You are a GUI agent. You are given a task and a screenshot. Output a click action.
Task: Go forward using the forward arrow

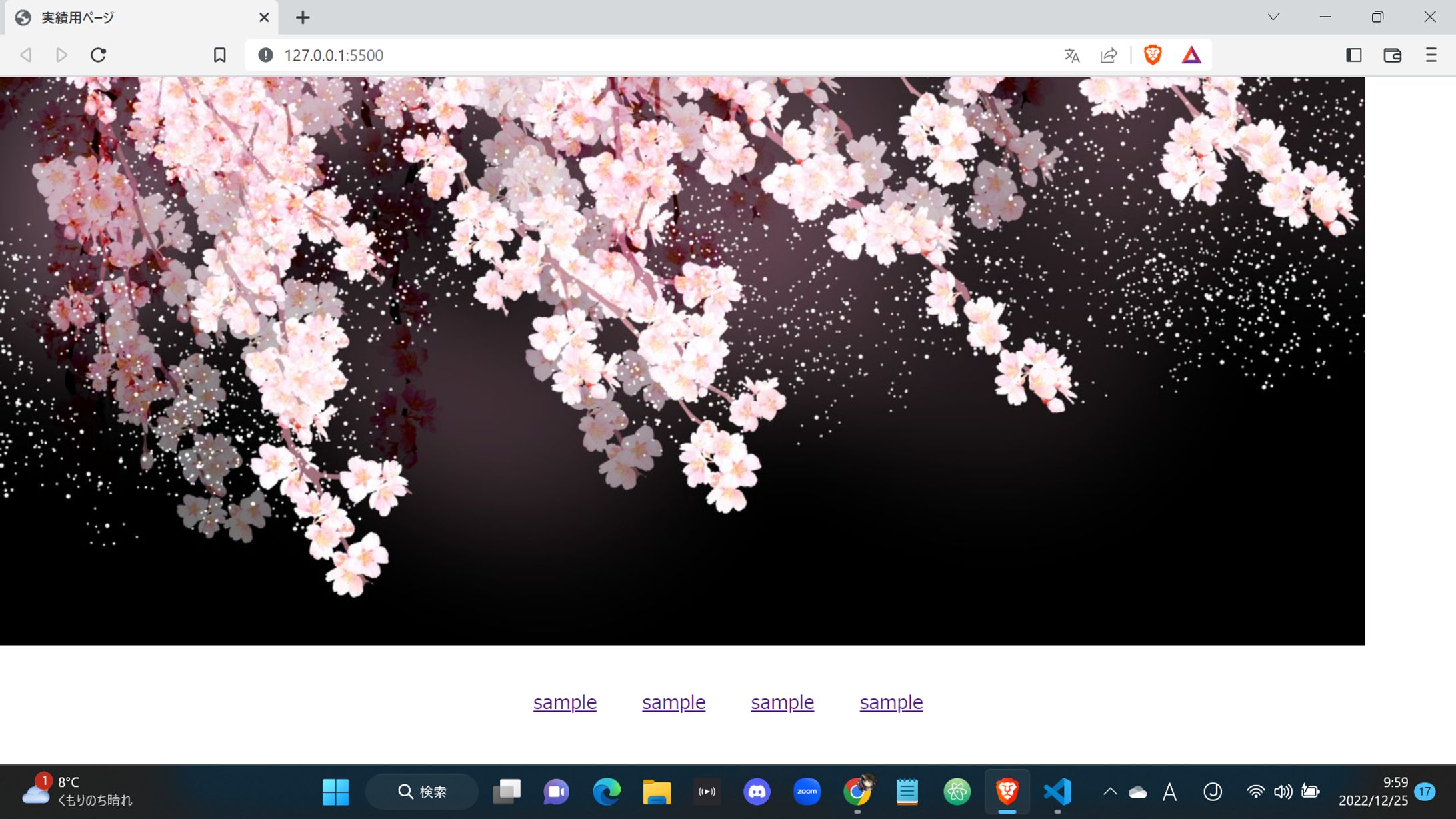61,55
